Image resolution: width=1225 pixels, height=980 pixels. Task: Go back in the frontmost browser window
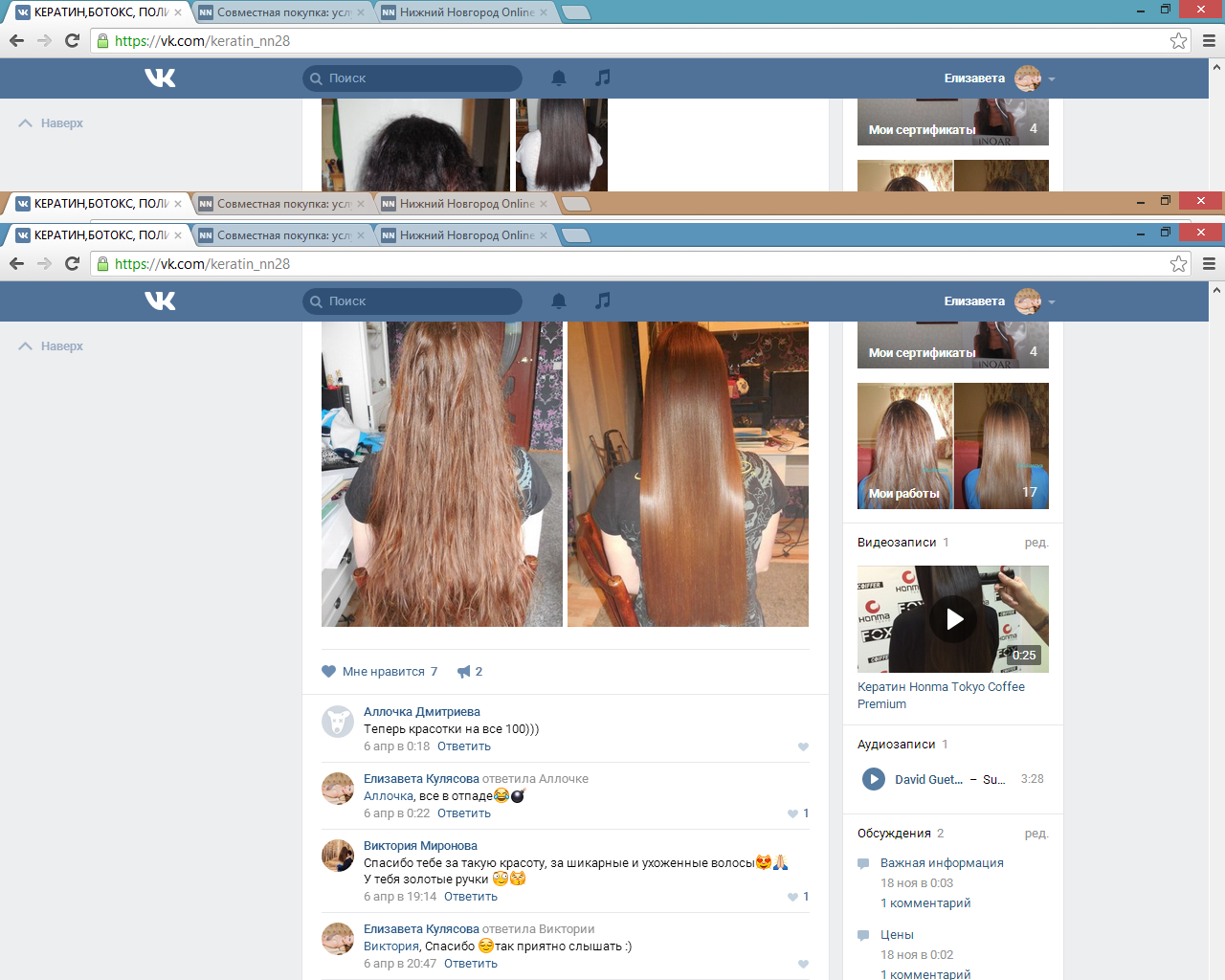pos(16,263)
